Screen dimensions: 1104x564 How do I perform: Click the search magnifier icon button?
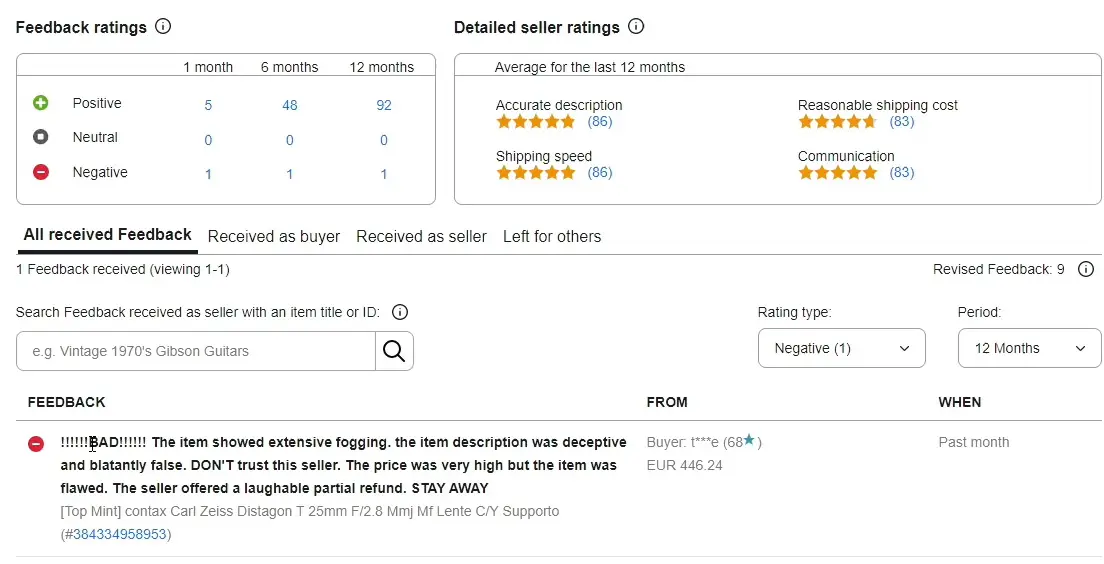pyautogui.click(x=394, y=351)
